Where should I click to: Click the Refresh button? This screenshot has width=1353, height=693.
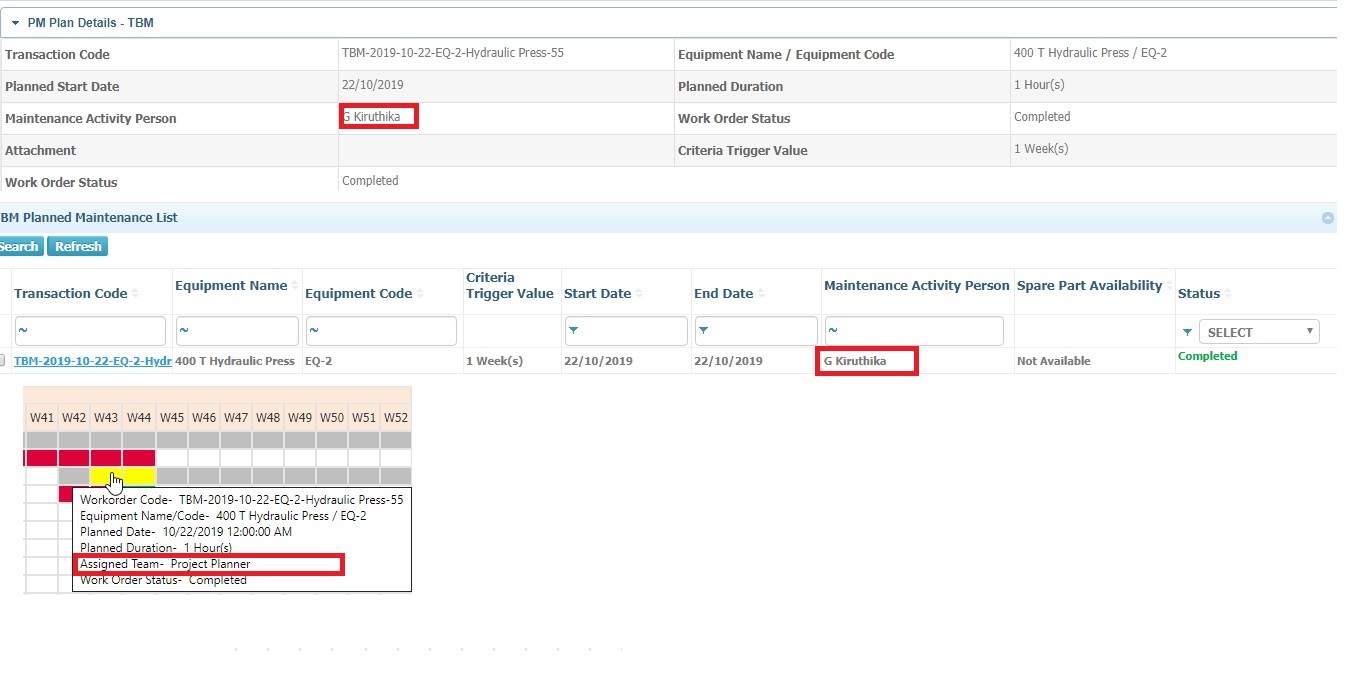click(x=78, y=246)
